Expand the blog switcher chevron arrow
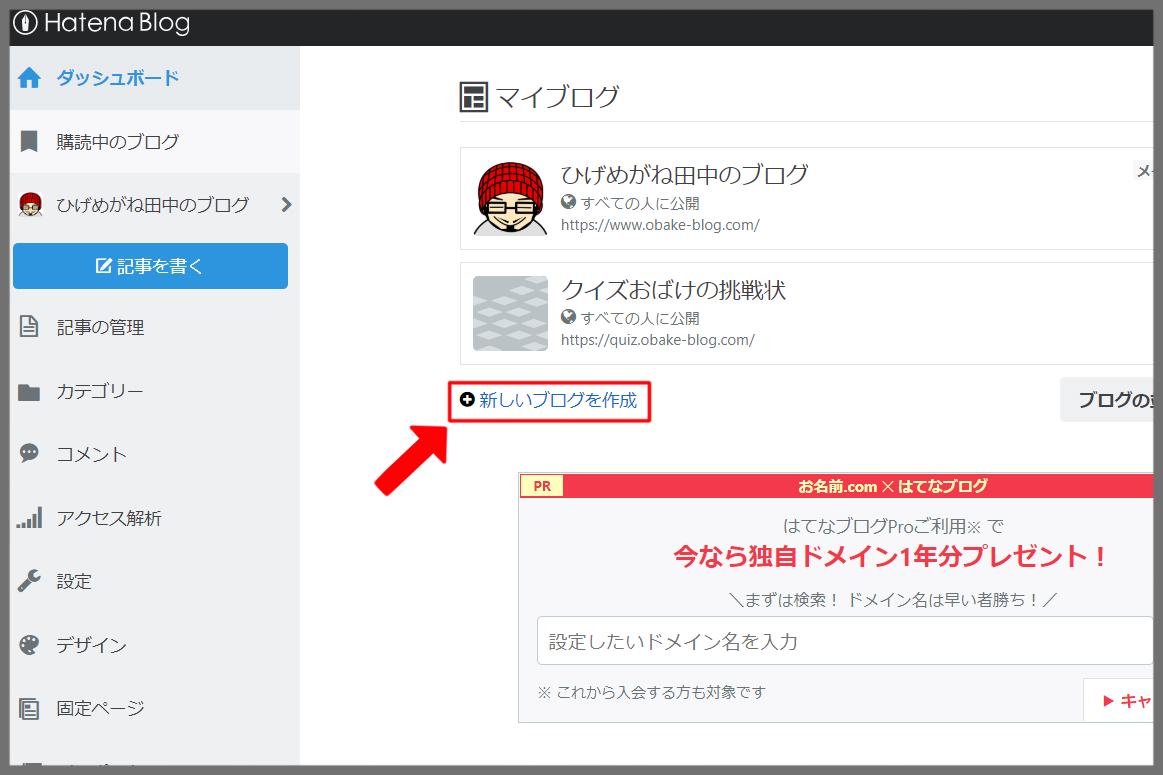 [286, 205]
